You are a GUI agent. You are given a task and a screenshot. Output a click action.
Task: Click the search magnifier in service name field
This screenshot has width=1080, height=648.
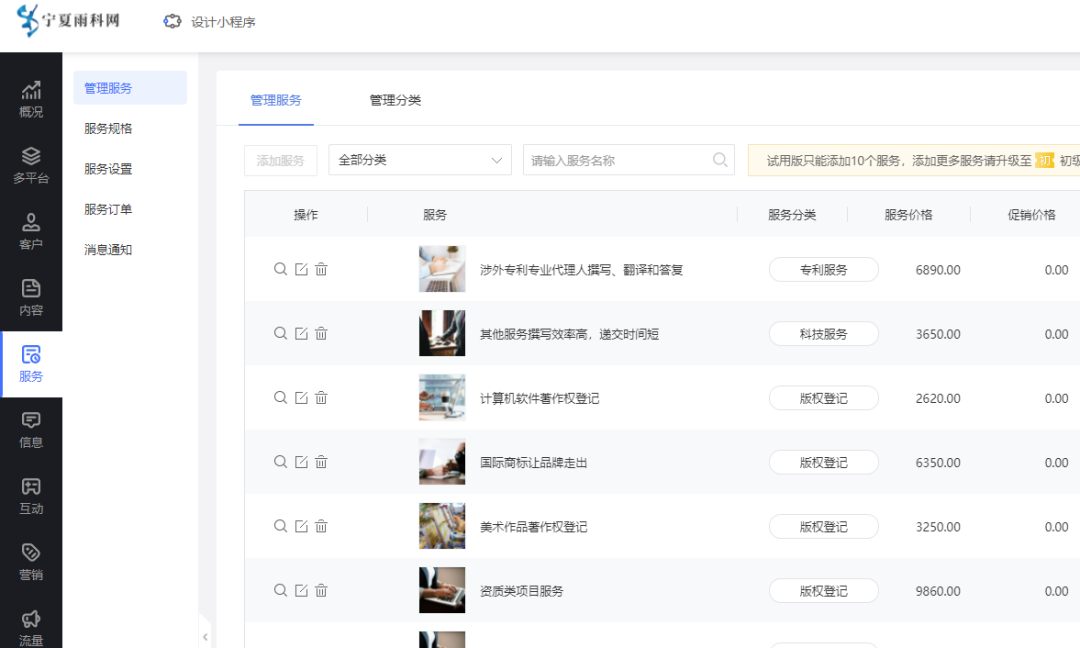coord(720,160)
